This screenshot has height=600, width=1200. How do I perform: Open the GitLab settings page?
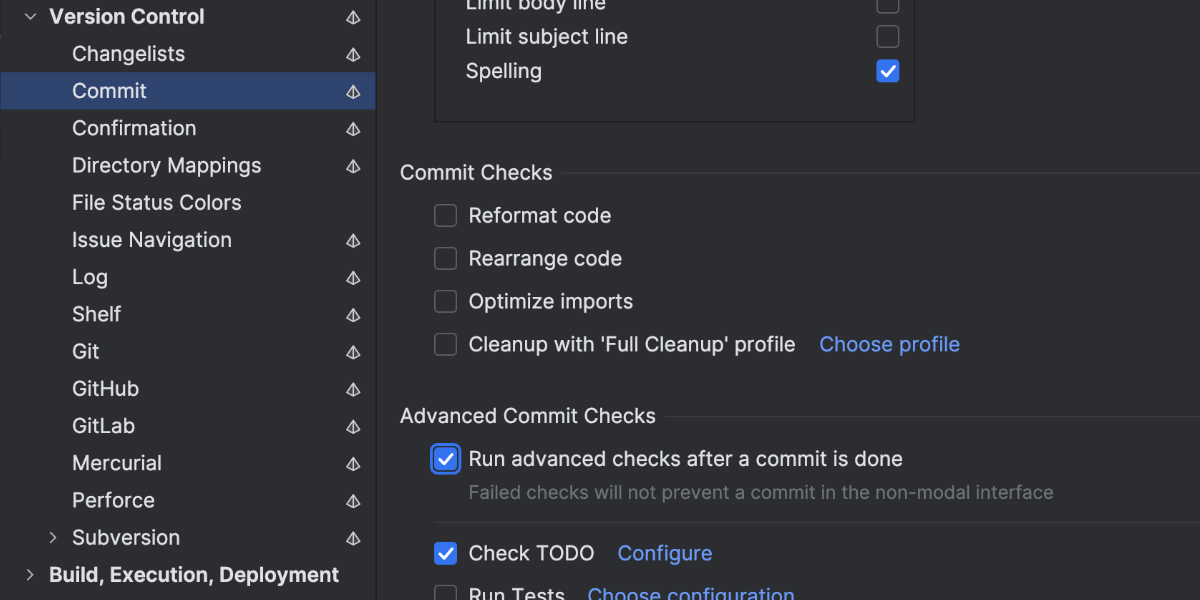pos(103,426)
